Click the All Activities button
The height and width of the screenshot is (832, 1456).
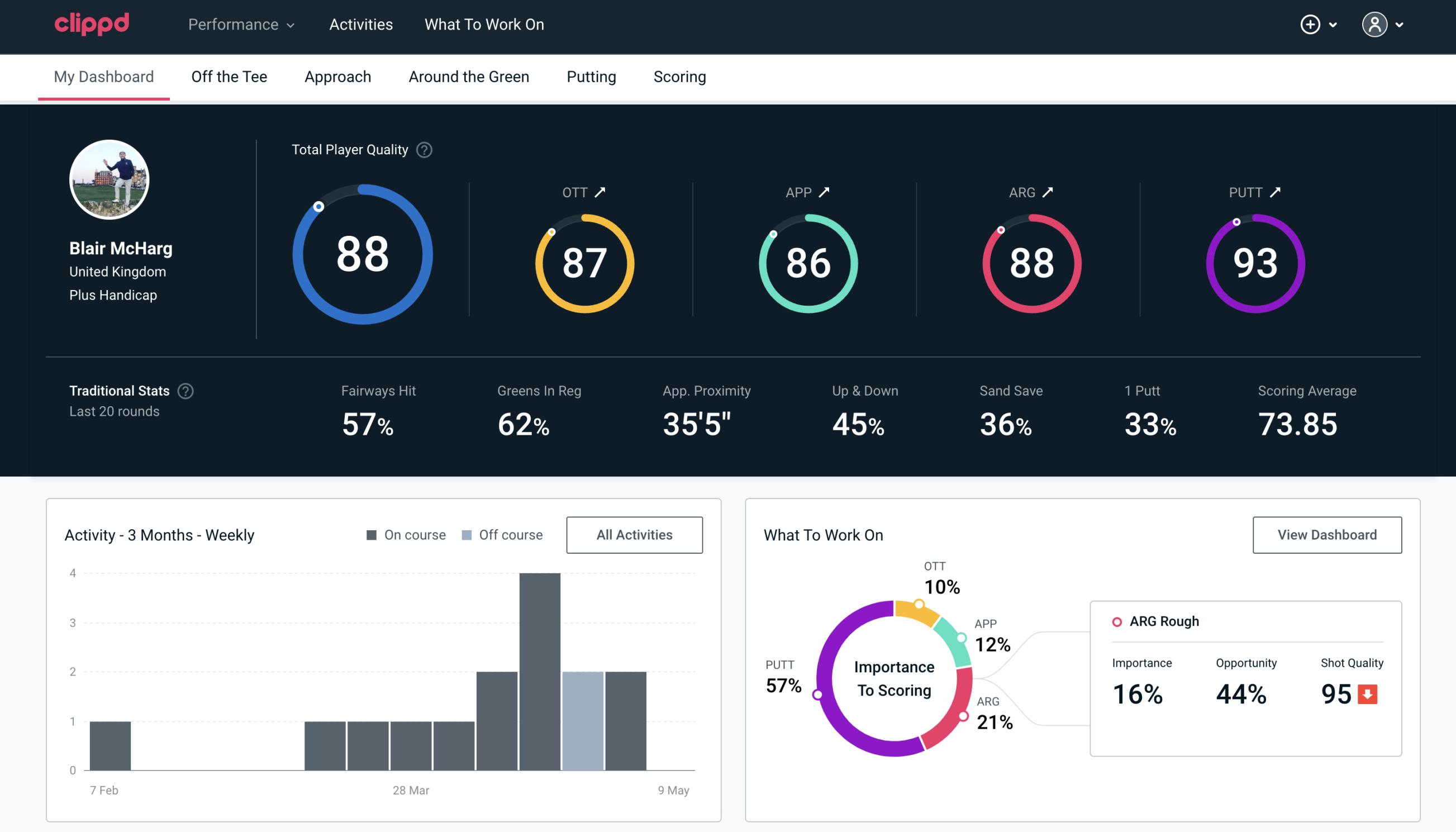(x=634, y=534)
